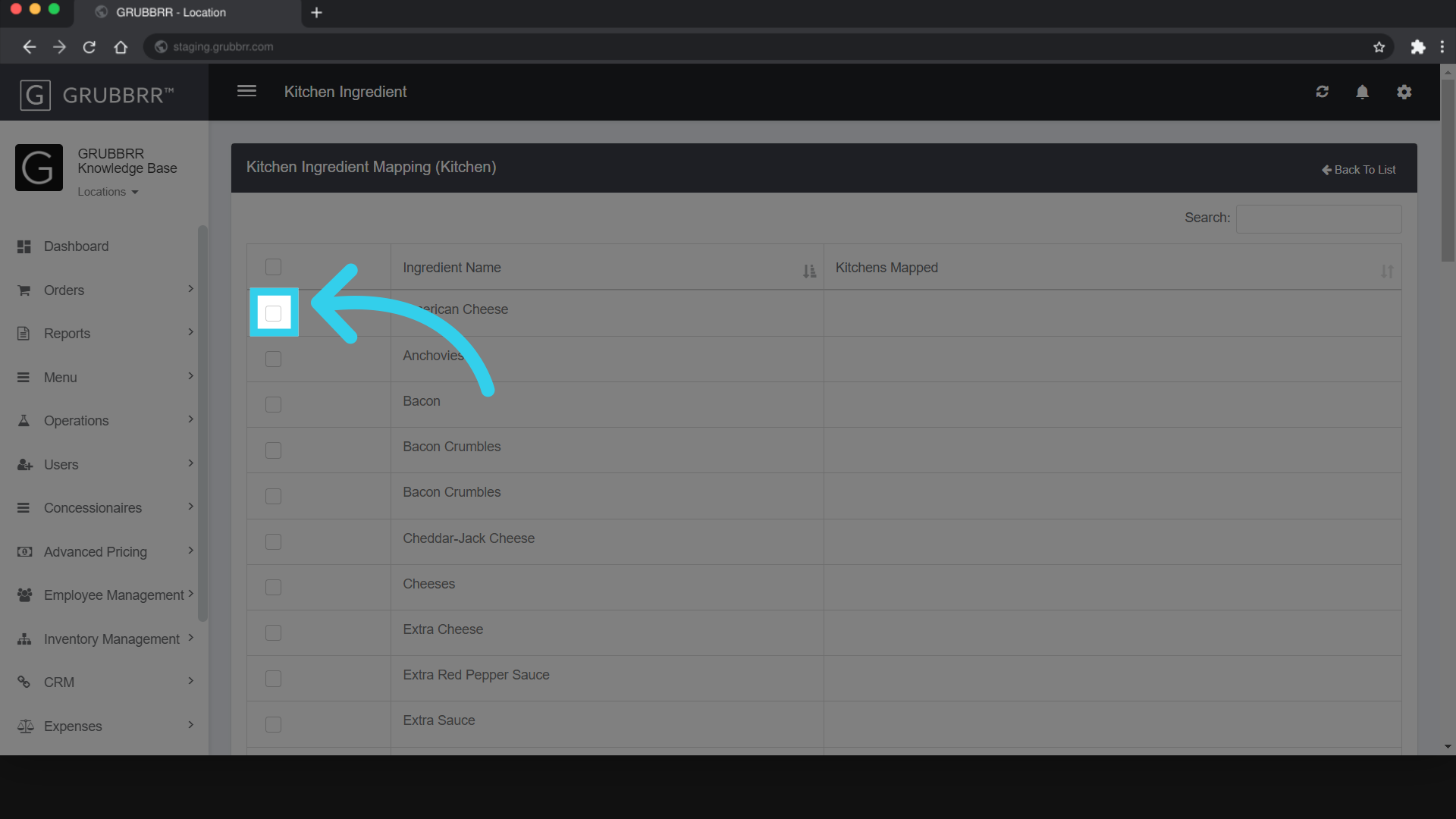The height and width of the screenshot is (819, 1456).
Task: Open Dashboard from the sidebar
Action: (x=76, y=246)
